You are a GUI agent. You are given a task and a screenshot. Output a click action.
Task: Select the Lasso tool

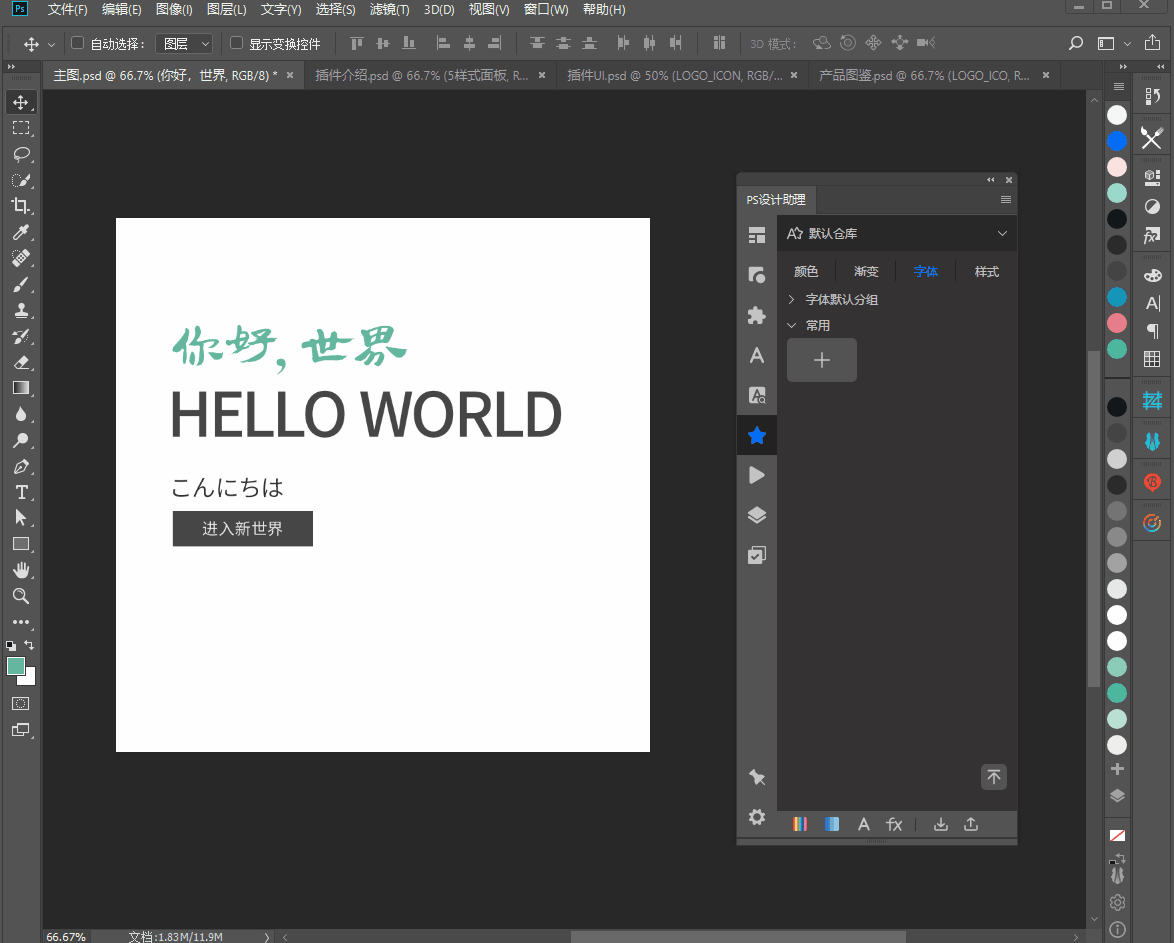pos(21,154)
